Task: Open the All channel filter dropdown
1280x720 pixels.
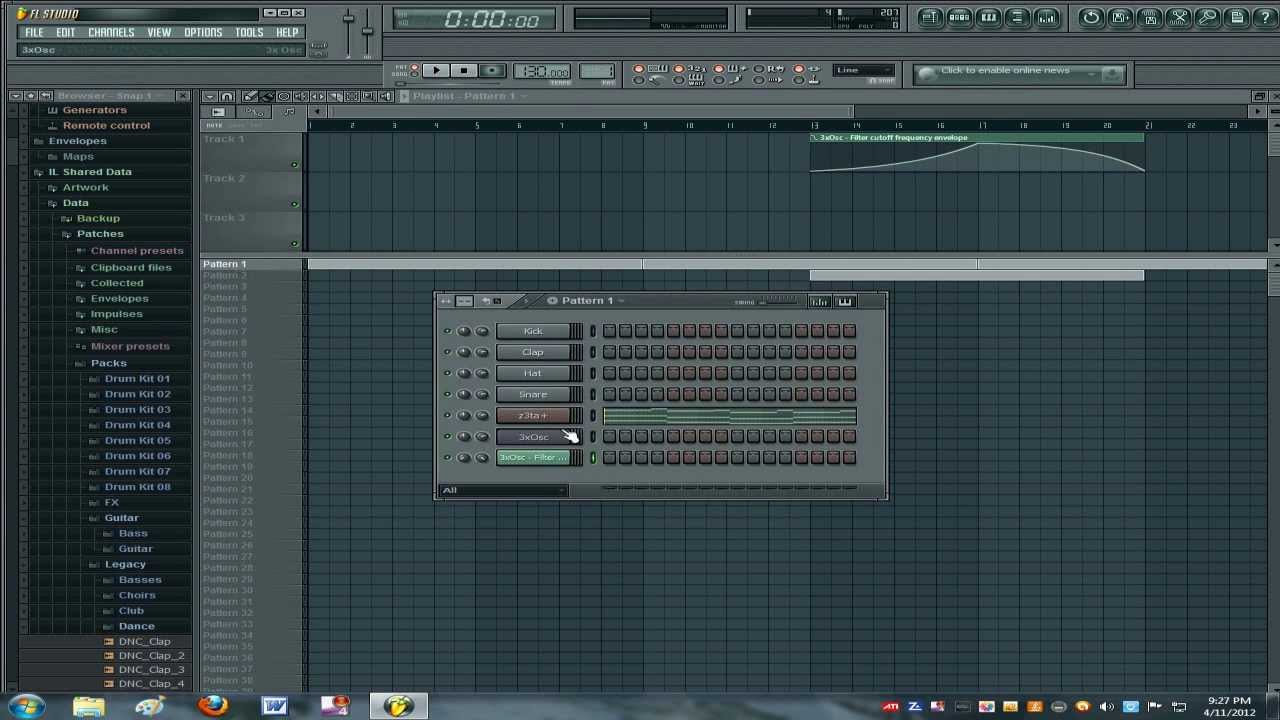Action: pos(505,490)
